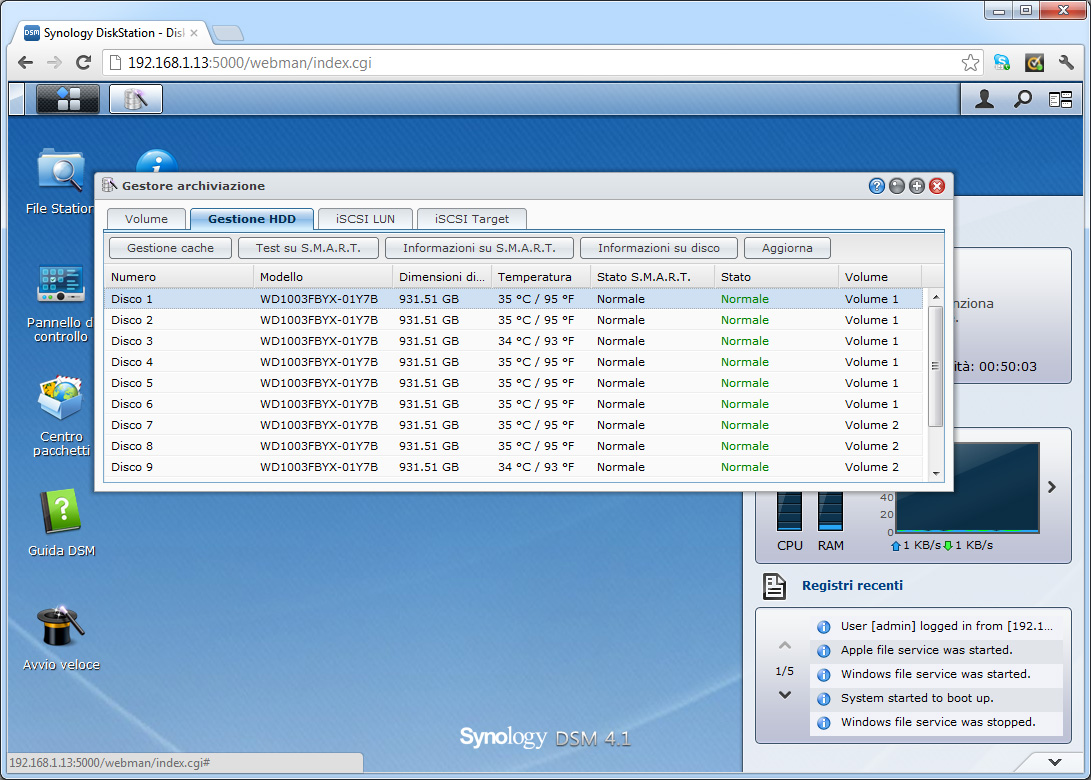Viewport: 1091px width, 780px height.
Task: Go to next log page with down chevron
Action: click(785, 694)
